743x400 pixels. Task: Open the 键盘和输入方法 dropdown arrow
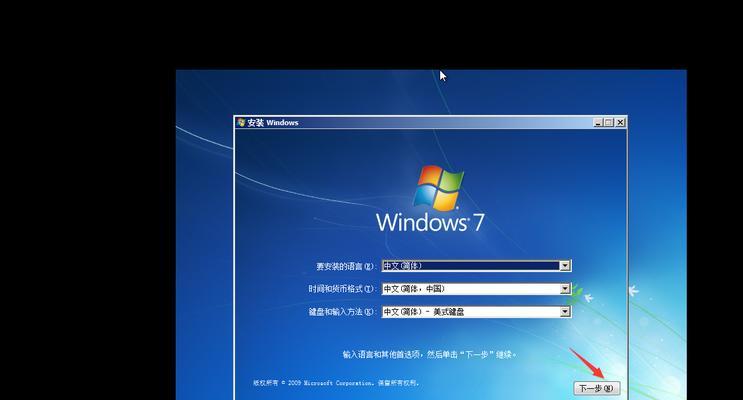pos(564,311)
